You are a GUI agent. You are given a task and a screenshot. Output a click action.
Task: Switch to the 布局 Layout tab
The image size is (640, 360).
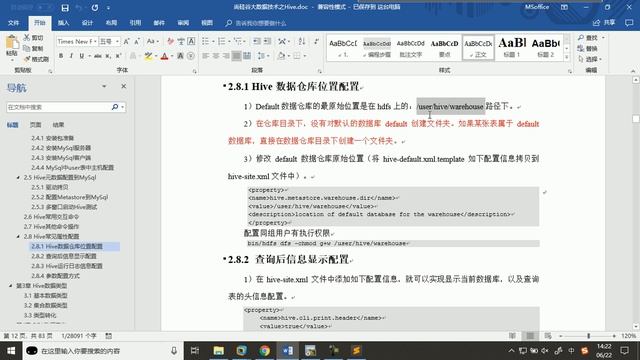[x=111, y=23]
